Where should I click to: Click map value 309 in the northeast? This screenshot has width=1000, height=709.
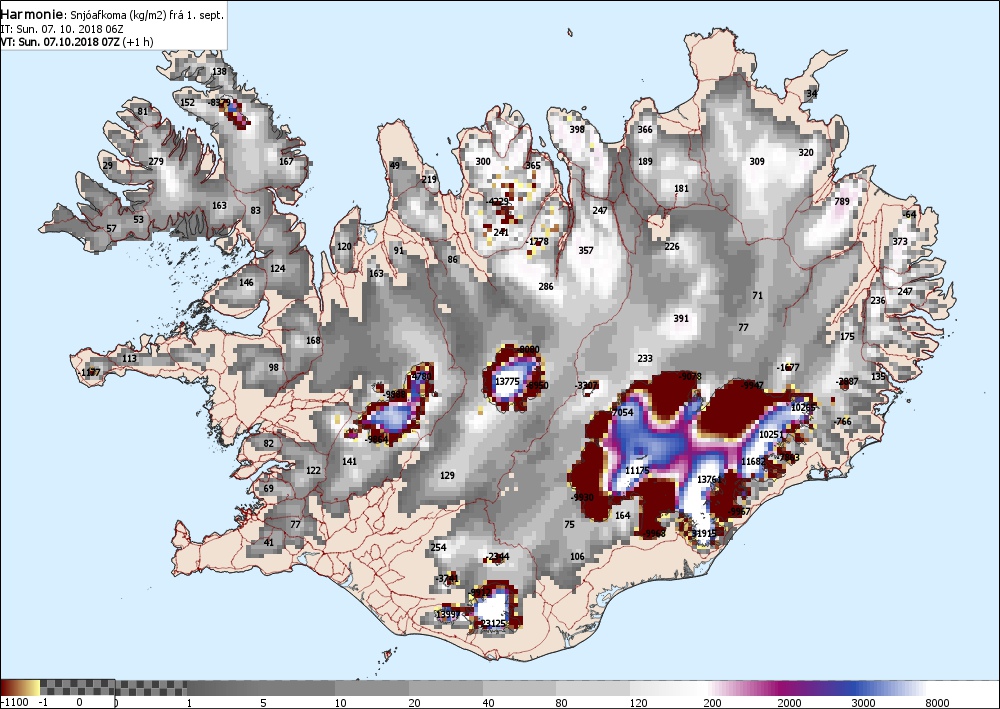757,161
